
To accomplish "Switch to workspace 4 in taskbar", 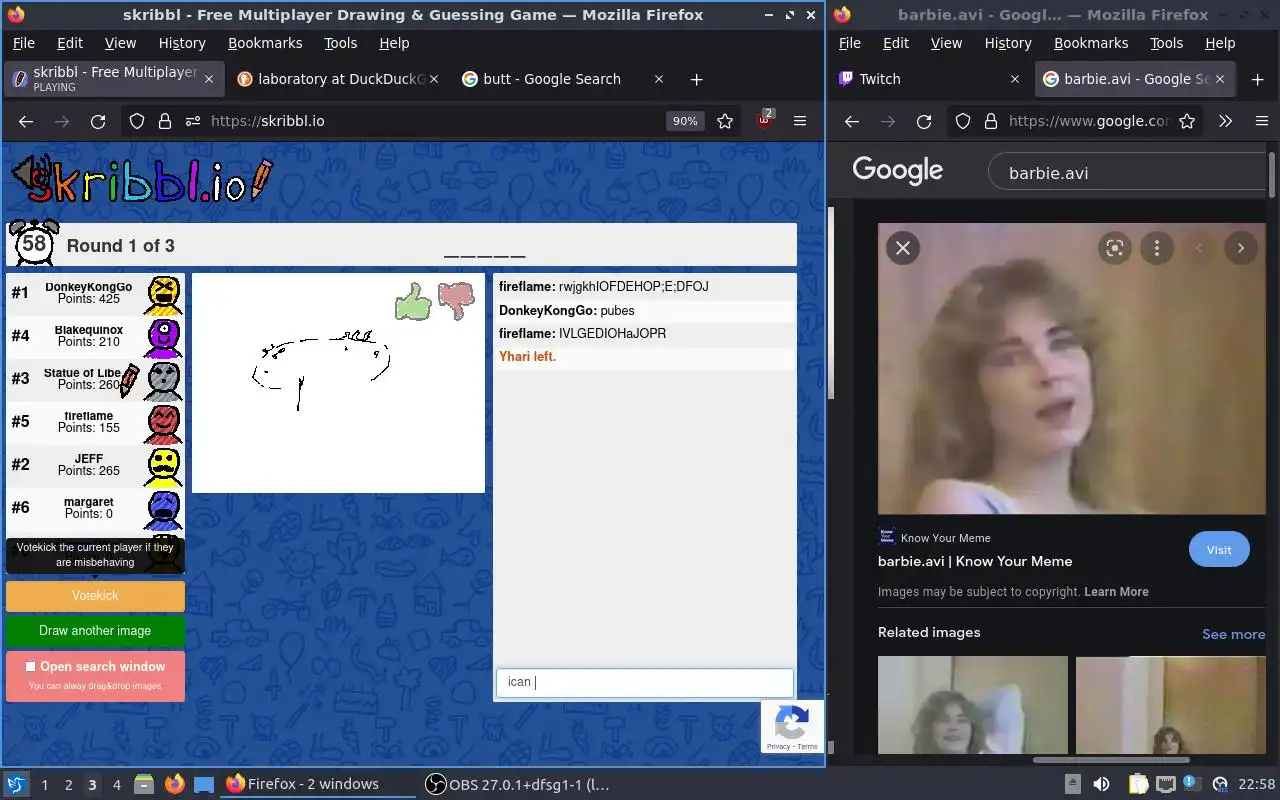I will point(116,784).
